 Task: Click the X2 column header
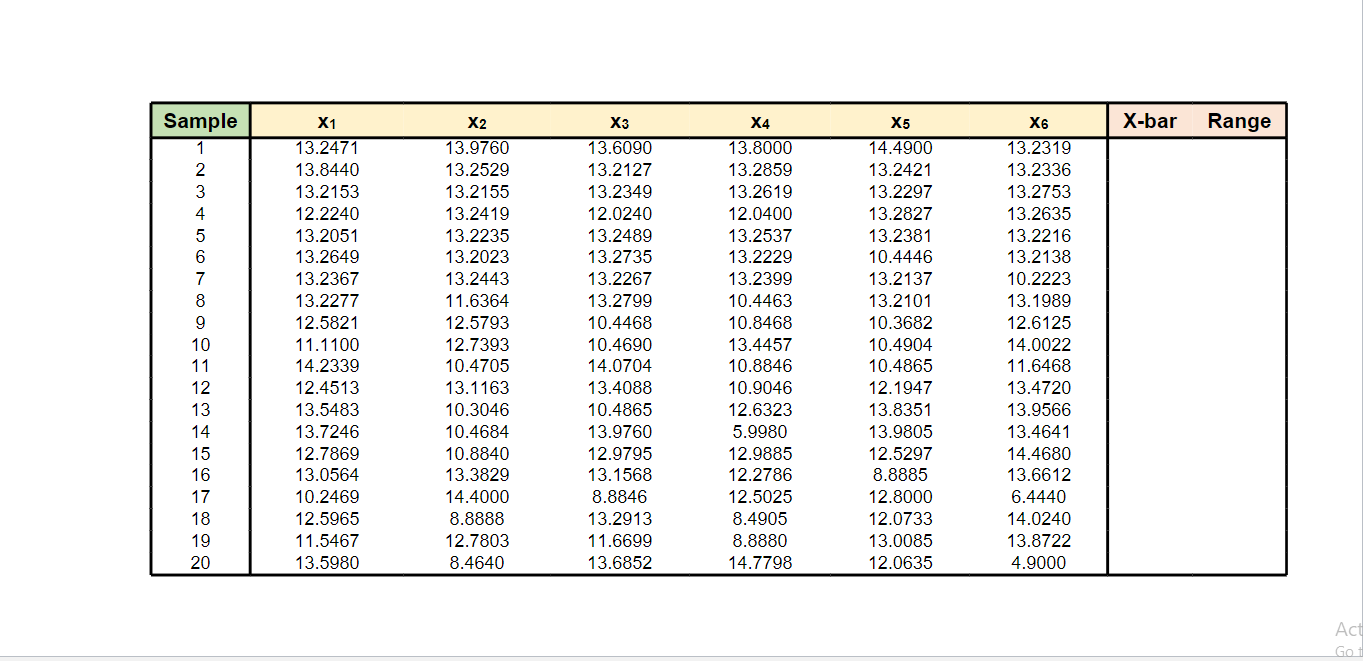tap(477, 121)
